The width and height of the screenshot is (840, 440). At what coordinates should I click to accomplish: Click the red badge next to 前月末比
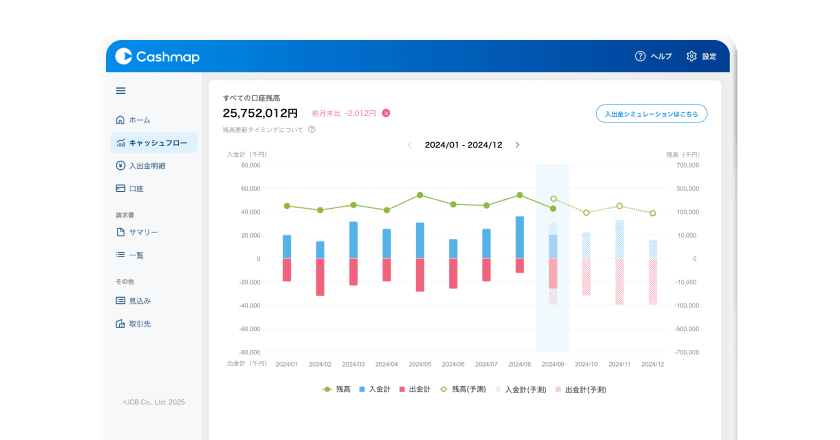(x=386, y=113)
